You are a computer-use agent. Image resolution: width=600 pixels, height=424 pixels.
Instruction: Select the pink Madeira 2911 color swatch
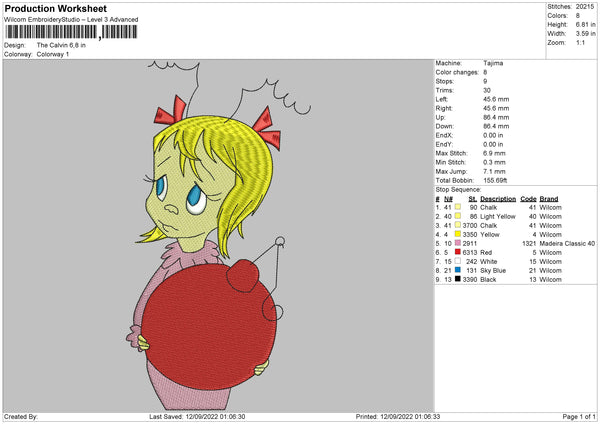tap(458, 243)
